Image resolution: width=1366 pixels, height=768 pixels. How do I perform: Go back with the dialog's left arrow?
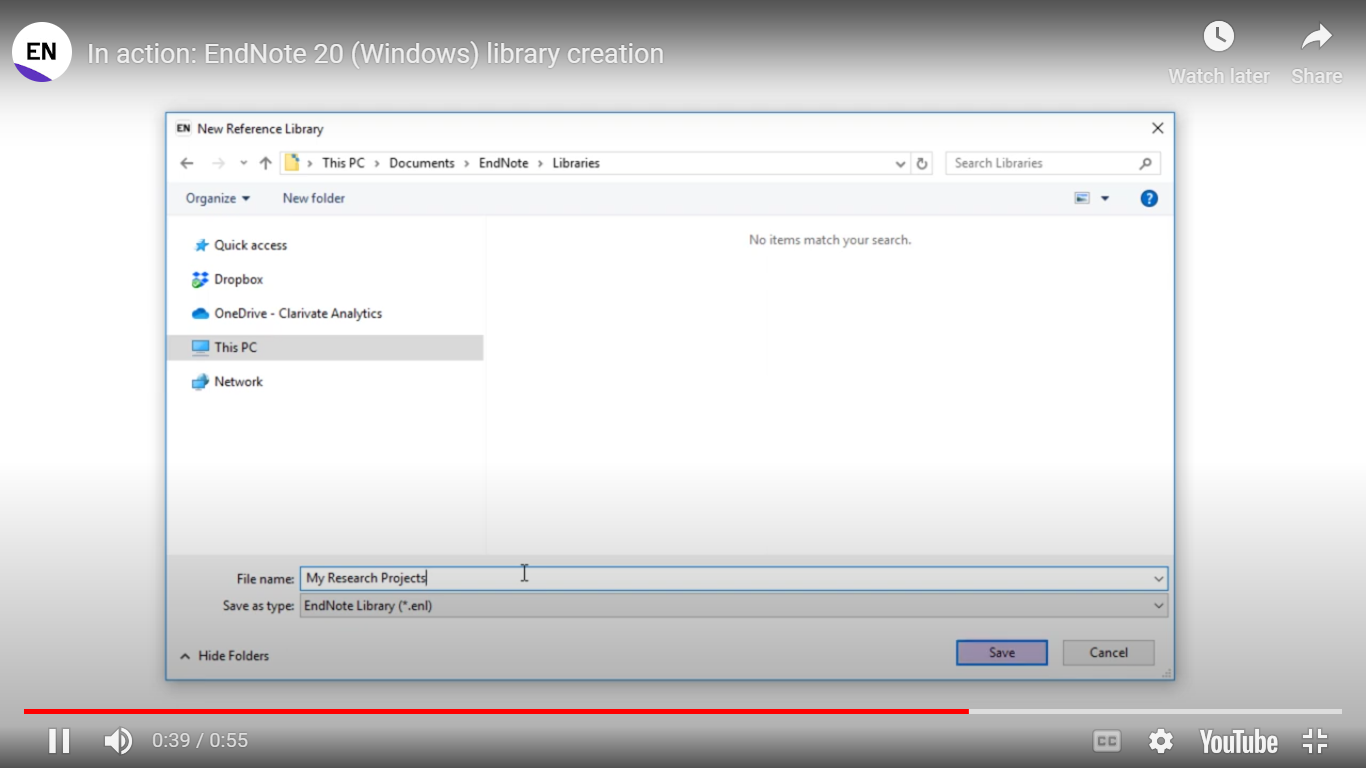[187, 163]
